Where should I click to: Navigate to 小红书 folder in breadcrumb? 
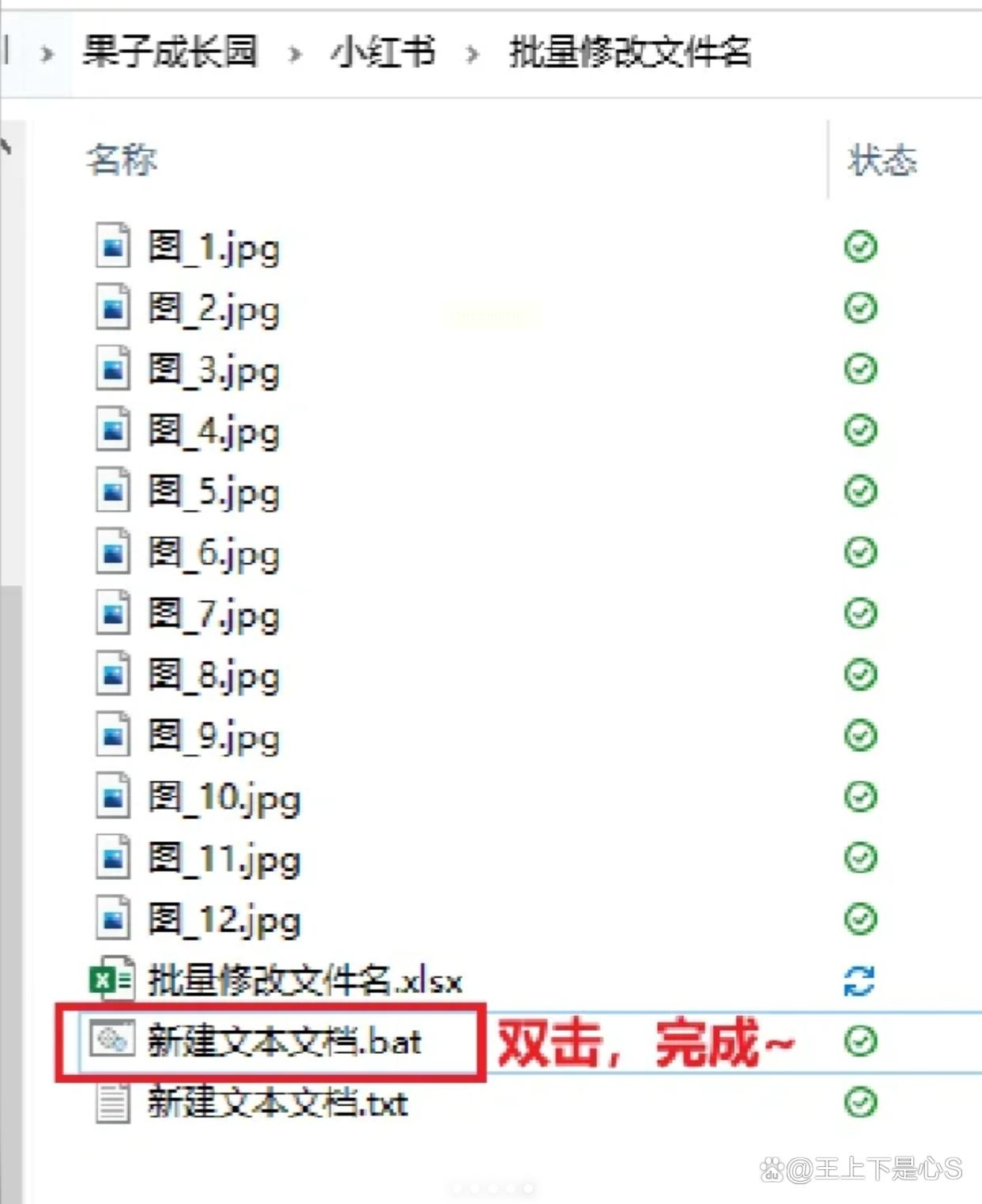pos(383,52)
